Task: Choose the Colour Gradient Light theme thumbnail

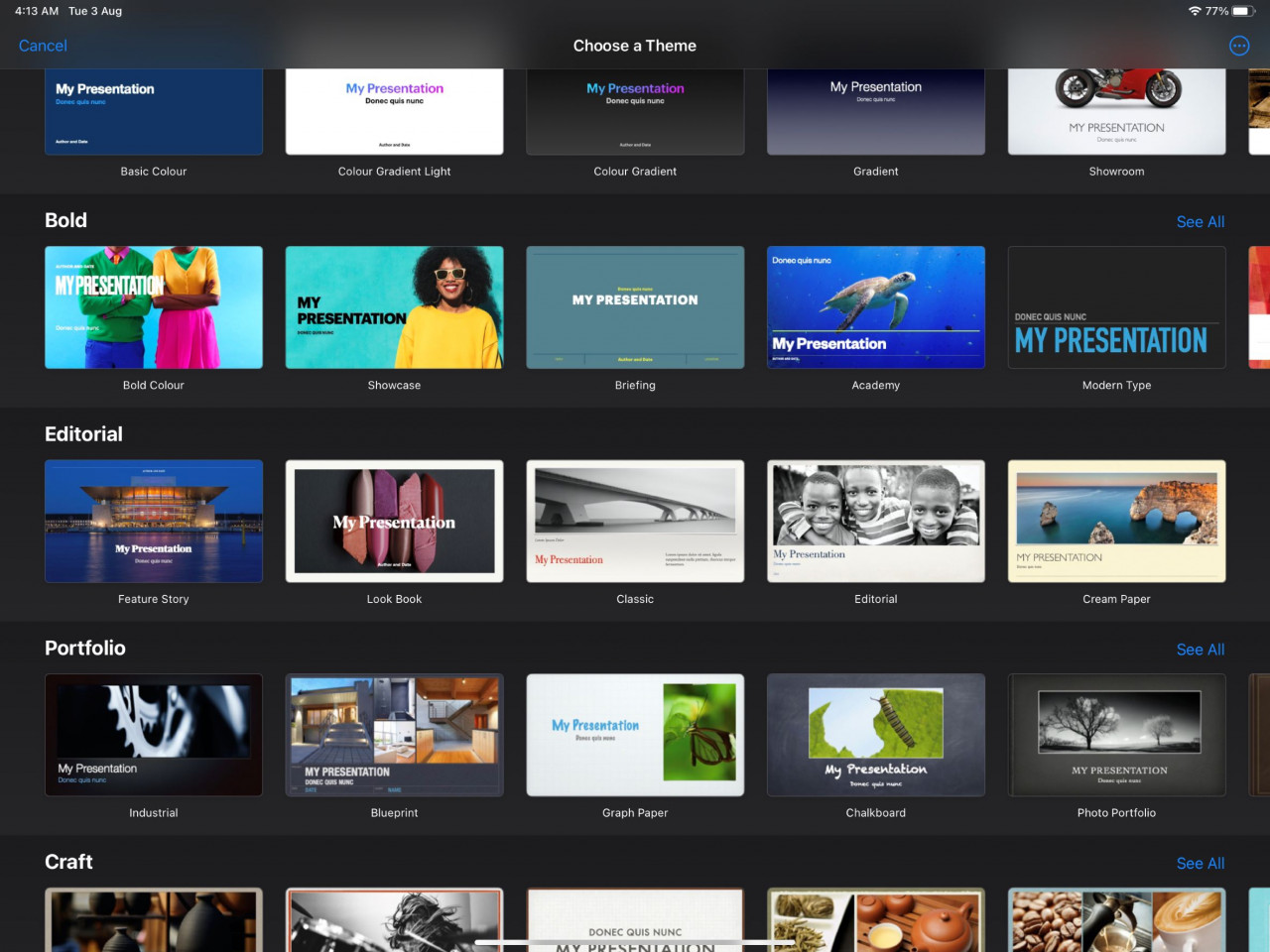Action: point(394,112)
